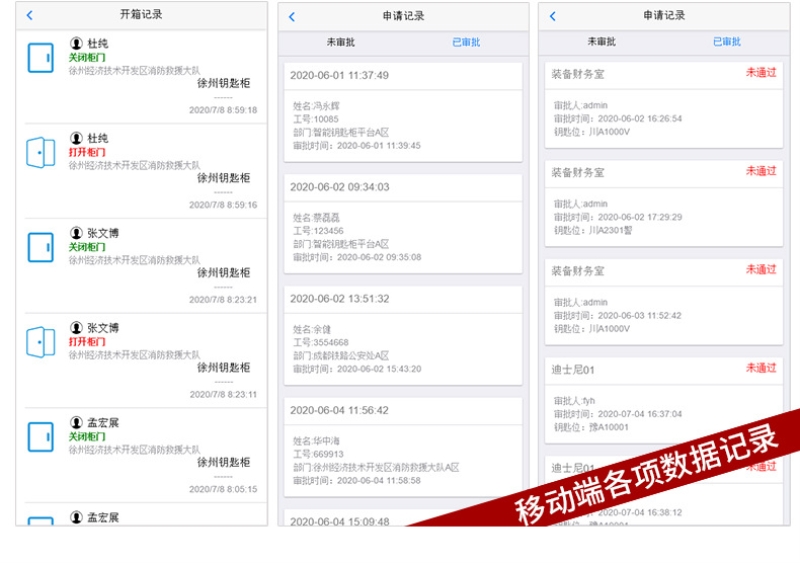The image size is (800, 563).
Task: Select 已审批 tab above the 装备财务室 list
Action: pos(727,42)
